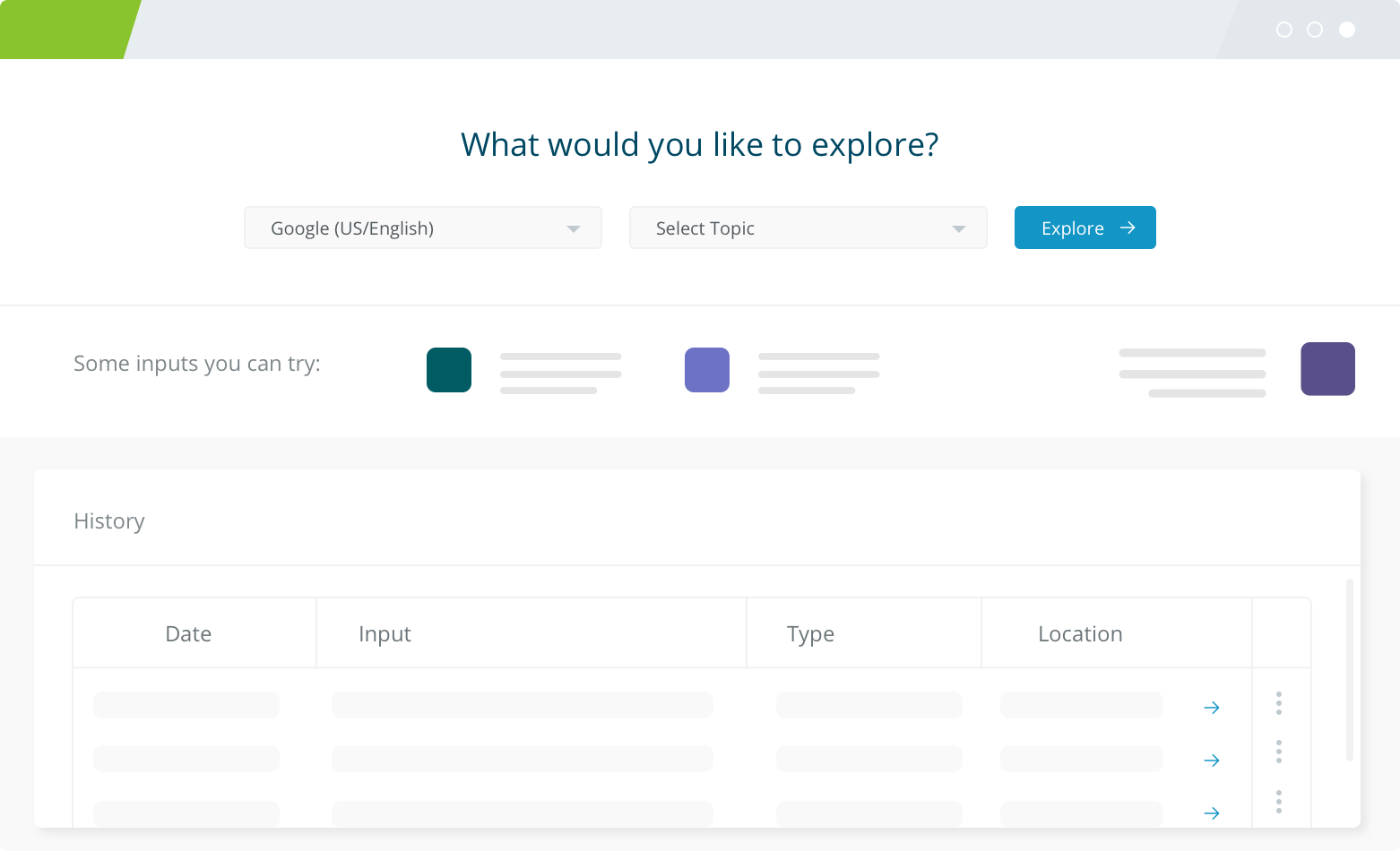Open the third history row arrow
The height and width of the screenshot is (851, 1400).
click(x=1212, y=813)
